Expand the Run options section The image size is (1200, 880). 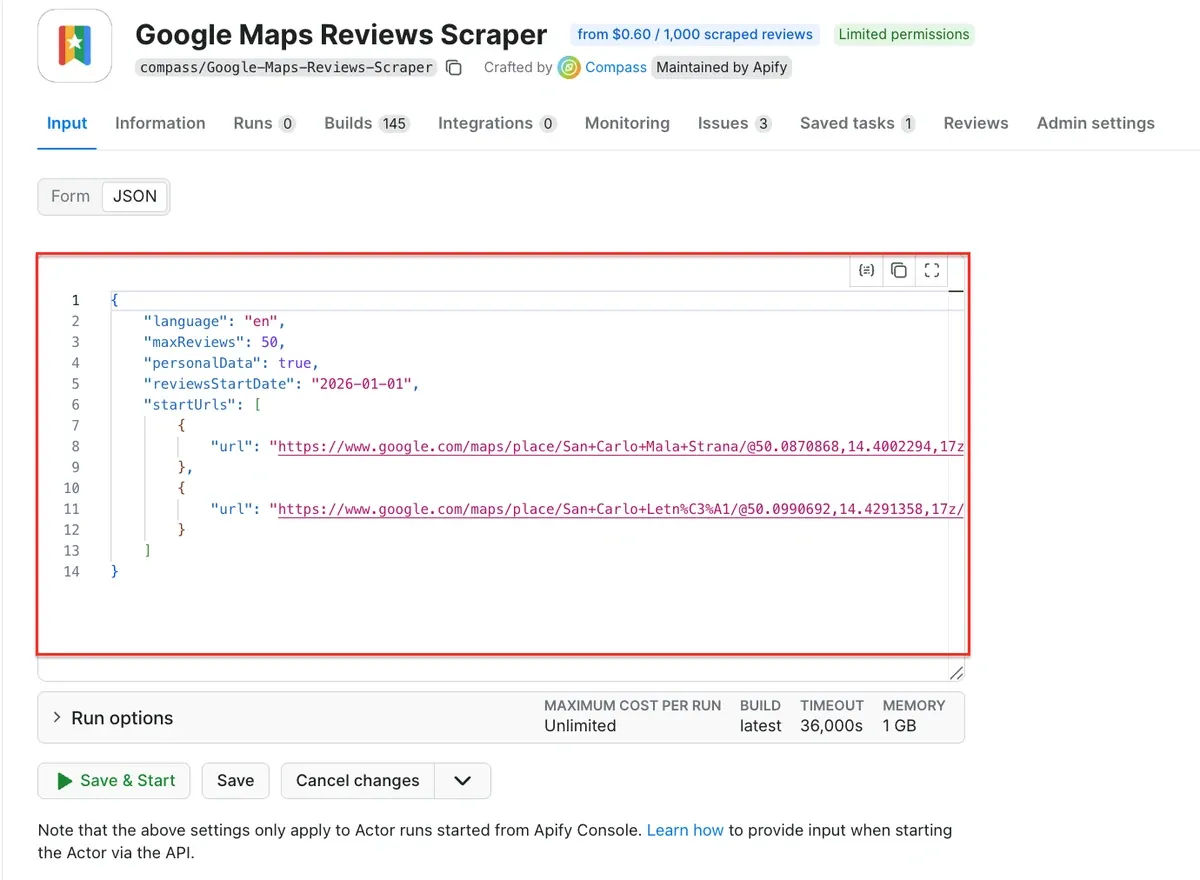(x=501, y=718)
